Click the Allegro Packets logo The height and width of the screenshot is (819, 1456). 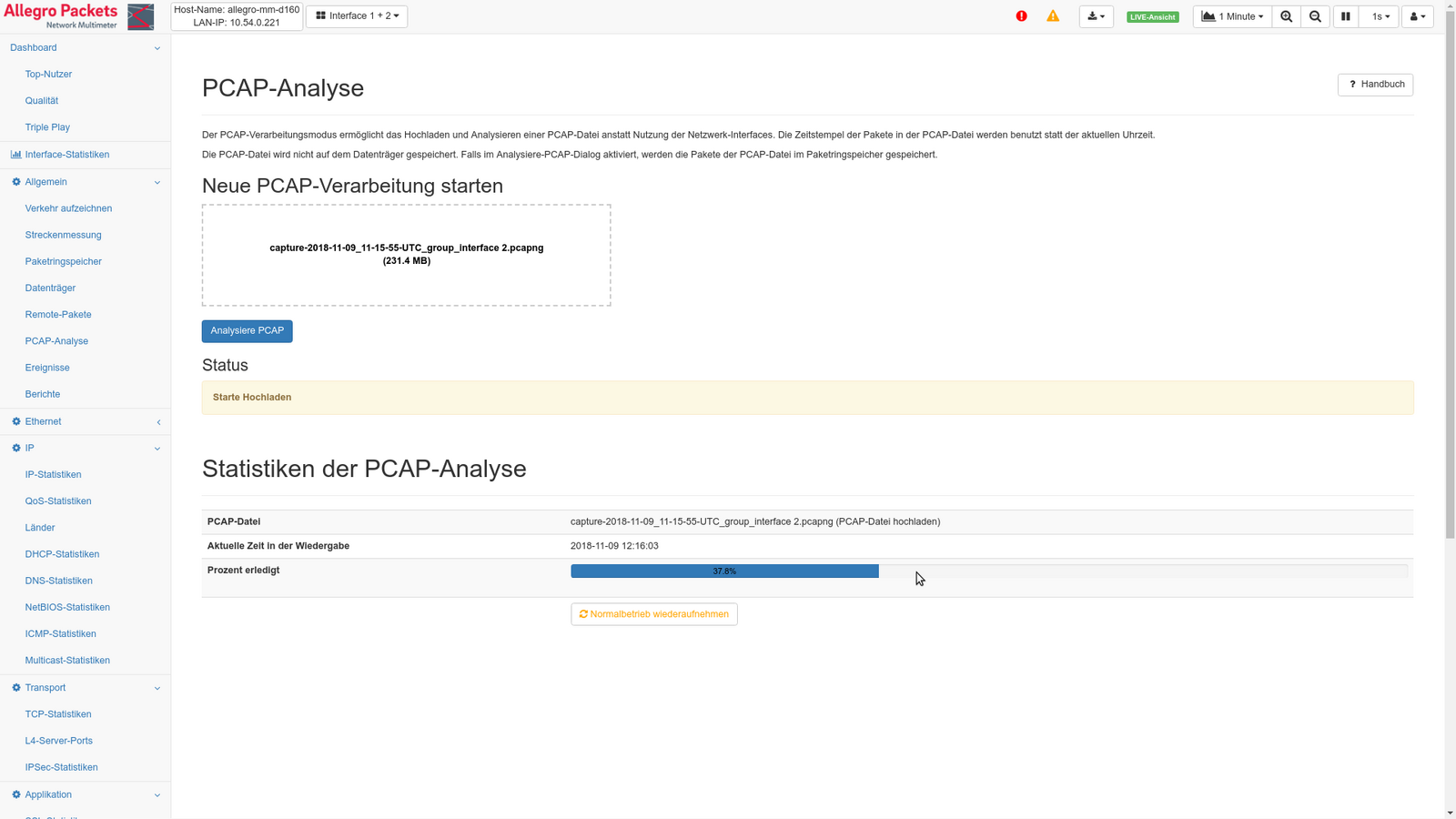78,16
